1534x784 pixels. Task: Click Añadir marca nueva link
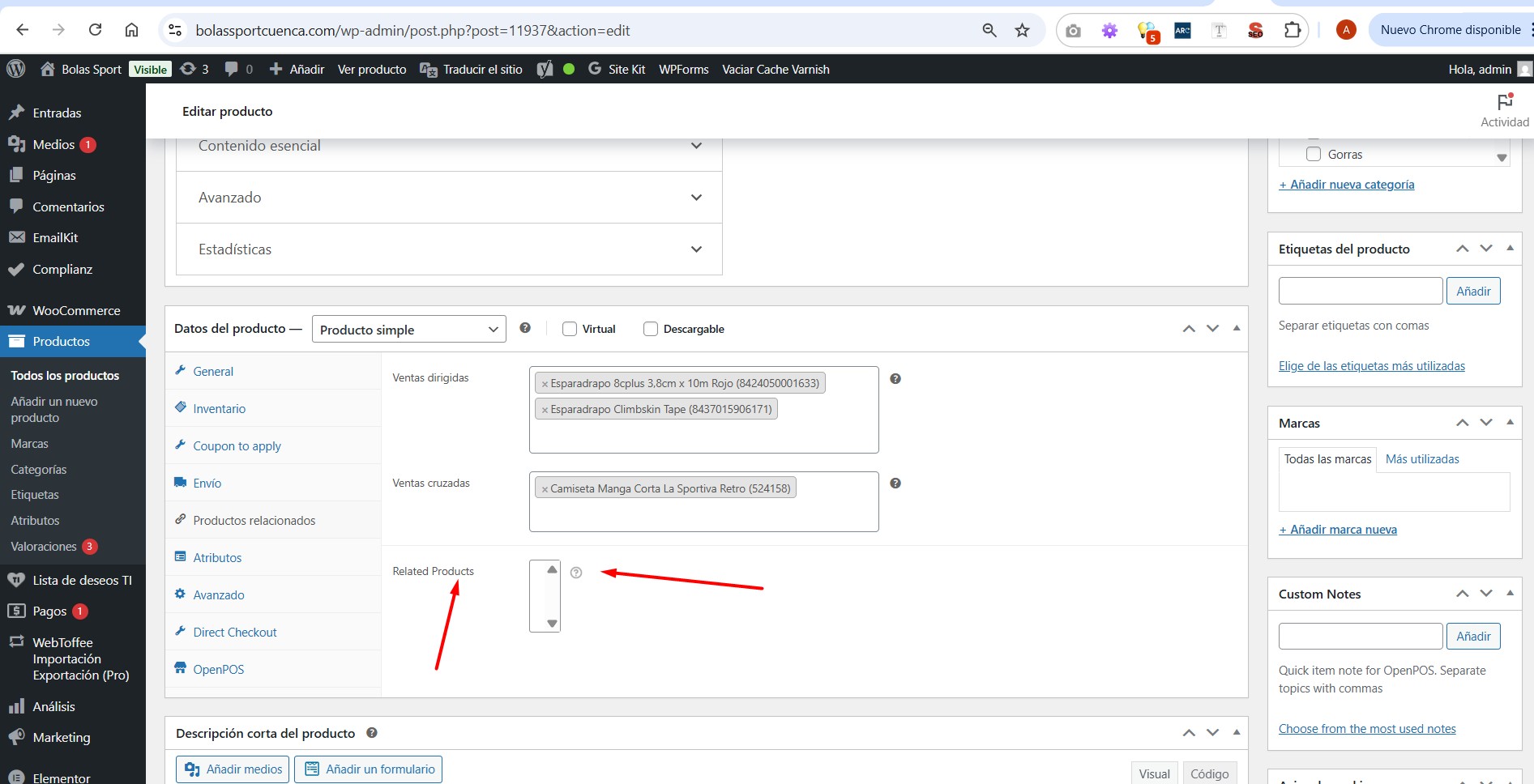[1338, 529]
